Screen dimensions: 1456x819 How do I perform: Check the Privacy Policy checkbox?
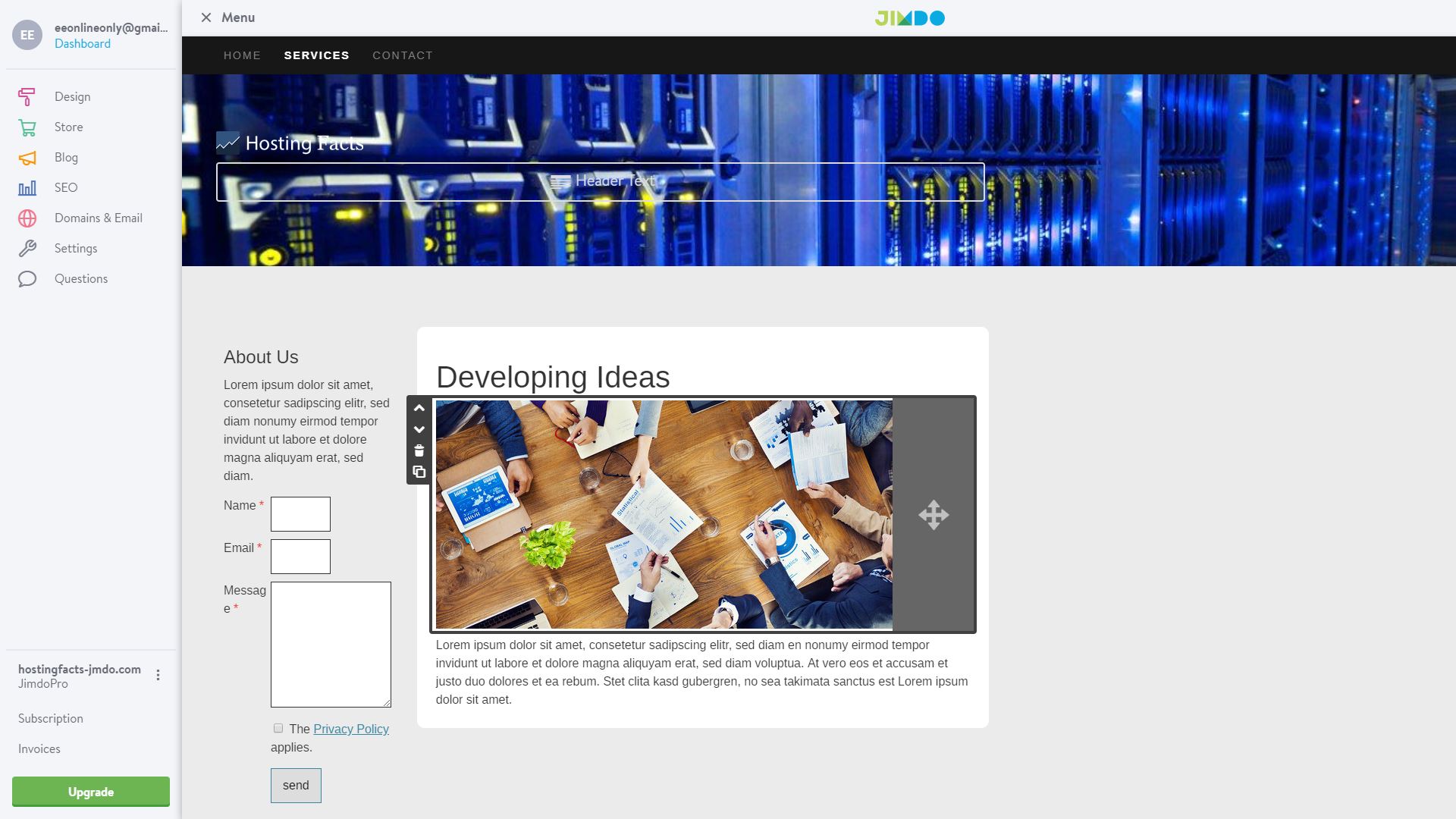[278, 728]
